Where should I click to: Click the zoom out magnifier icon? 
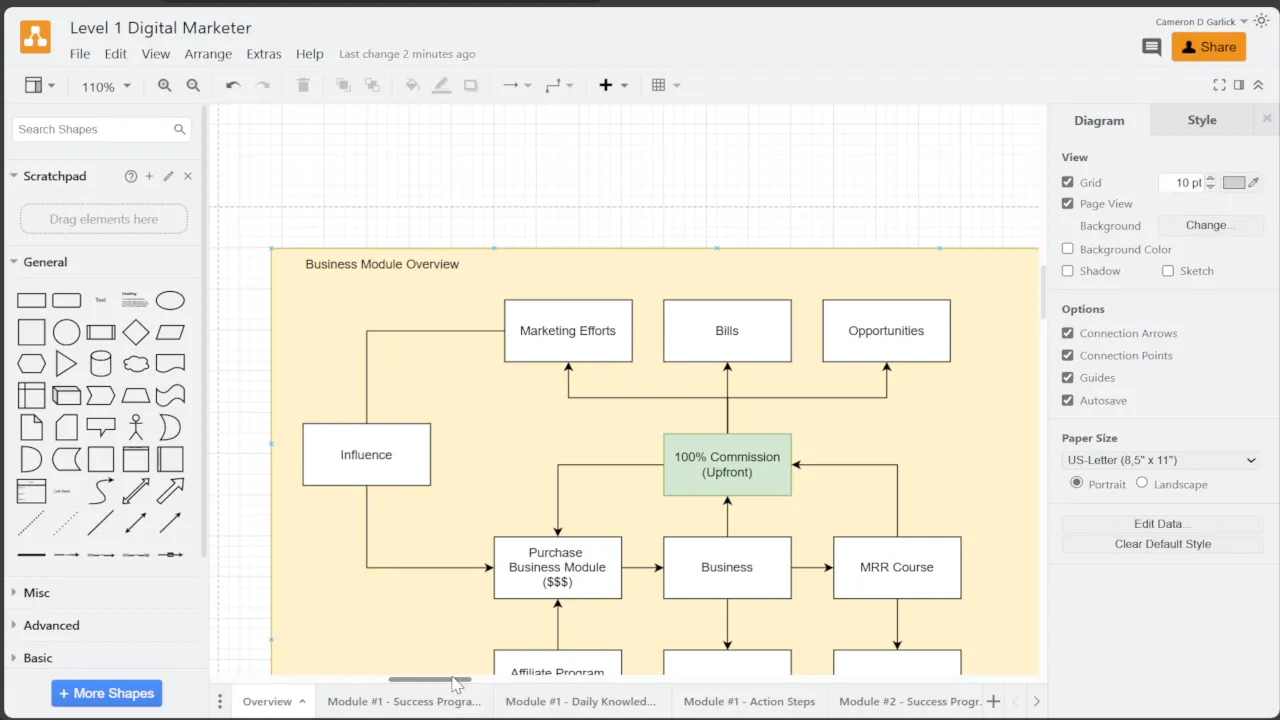point(193,86)
